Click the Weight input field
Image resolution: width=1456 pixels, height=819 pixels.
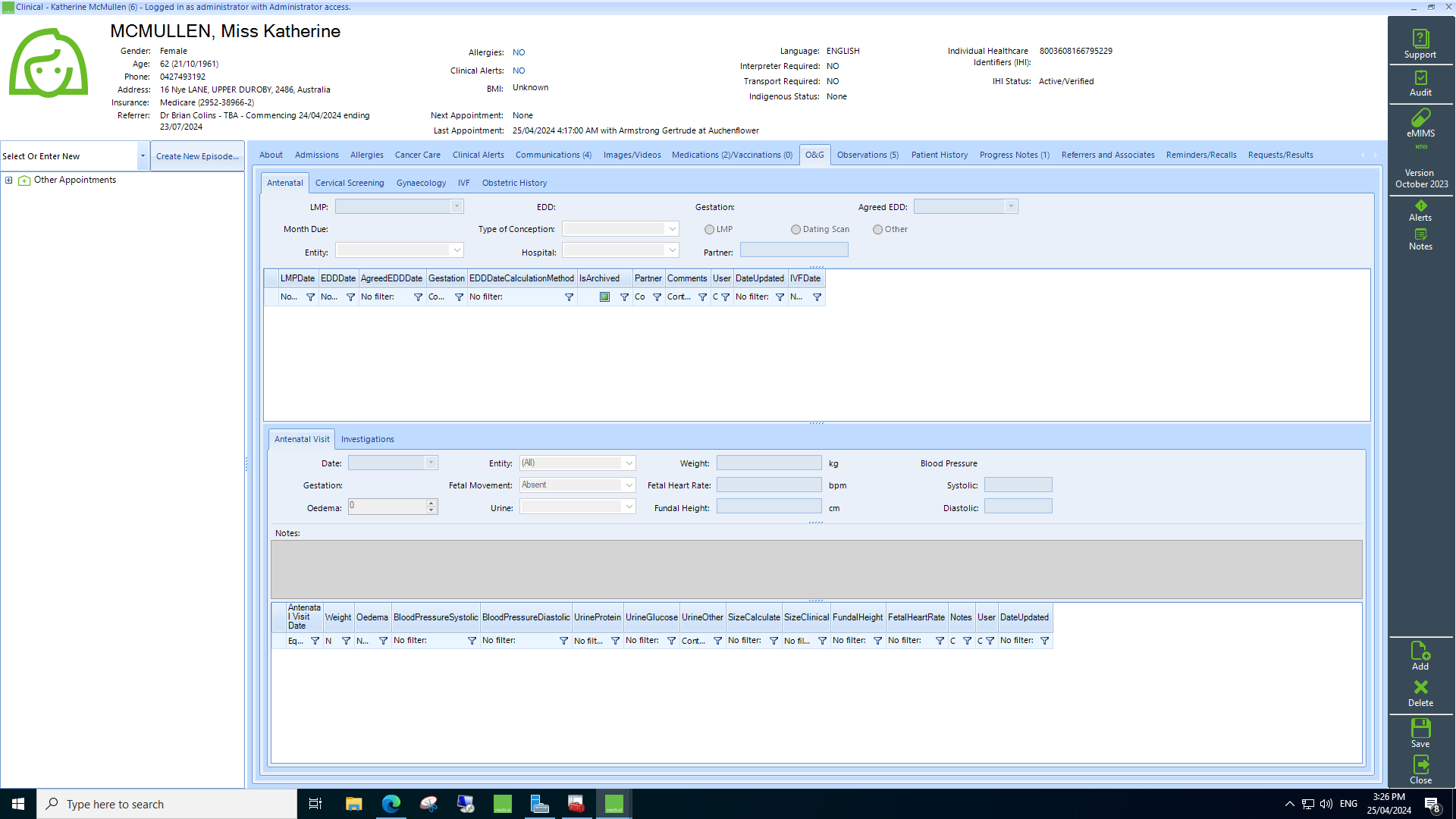pyautogui.click(x=769, y=463)
